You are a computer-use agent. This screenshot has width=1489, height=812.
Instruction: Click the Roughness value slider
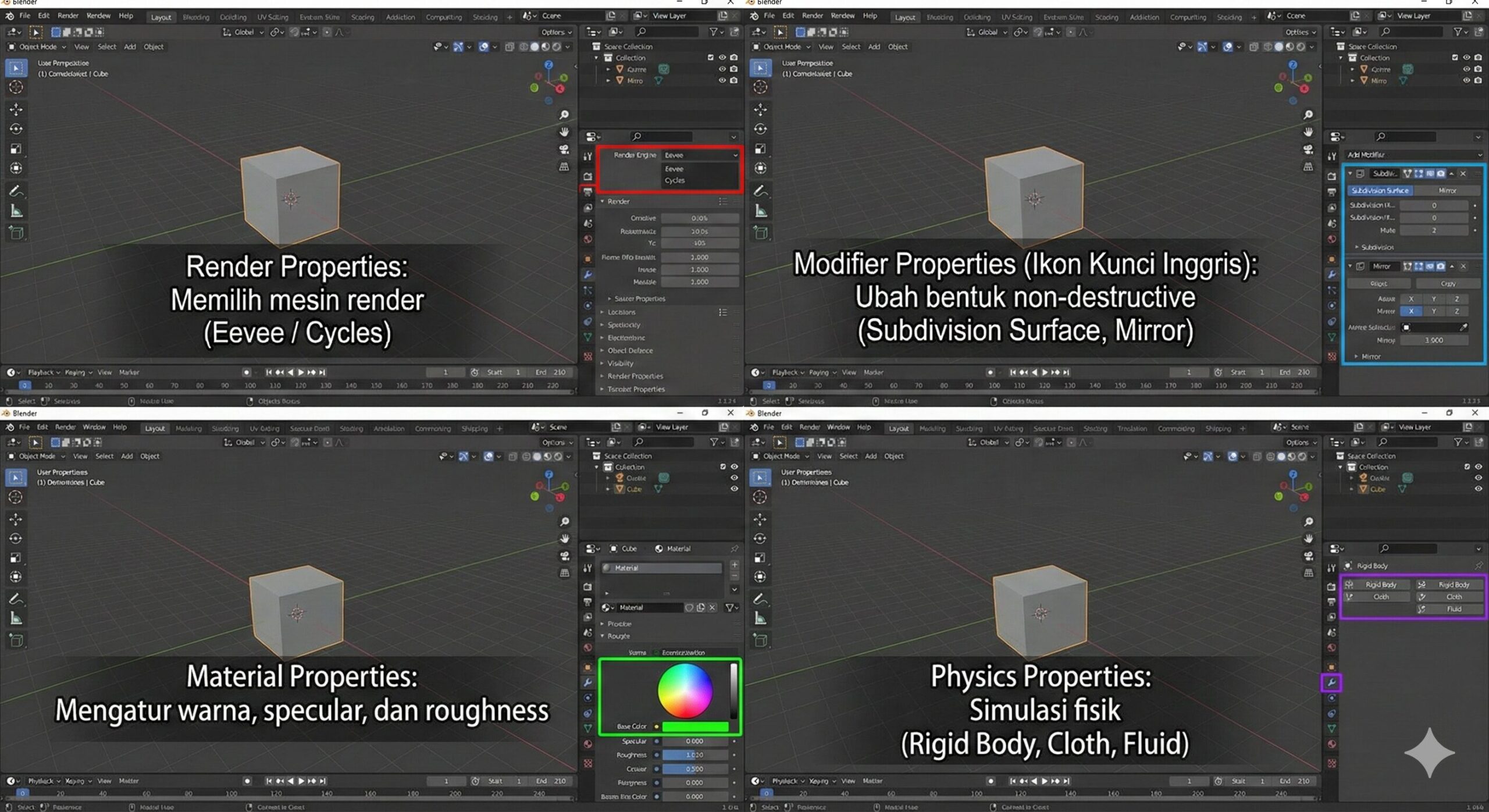pos(694,755)
